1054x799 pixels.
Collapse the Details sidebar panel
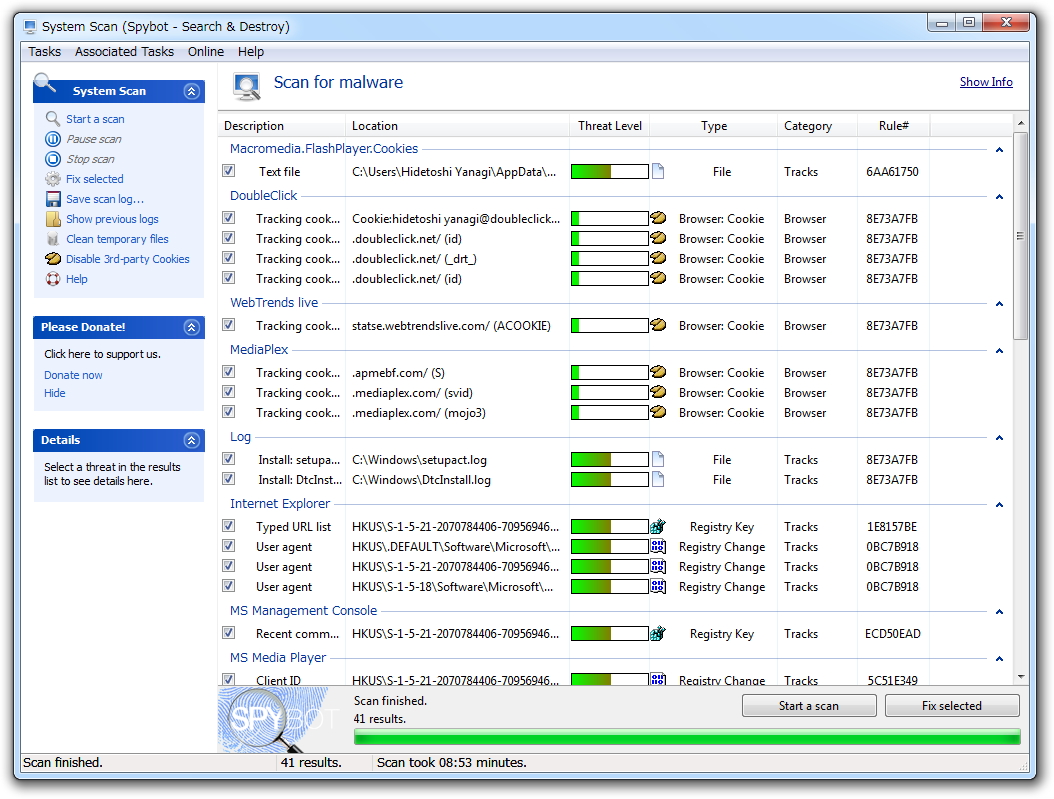coord(192,440)
